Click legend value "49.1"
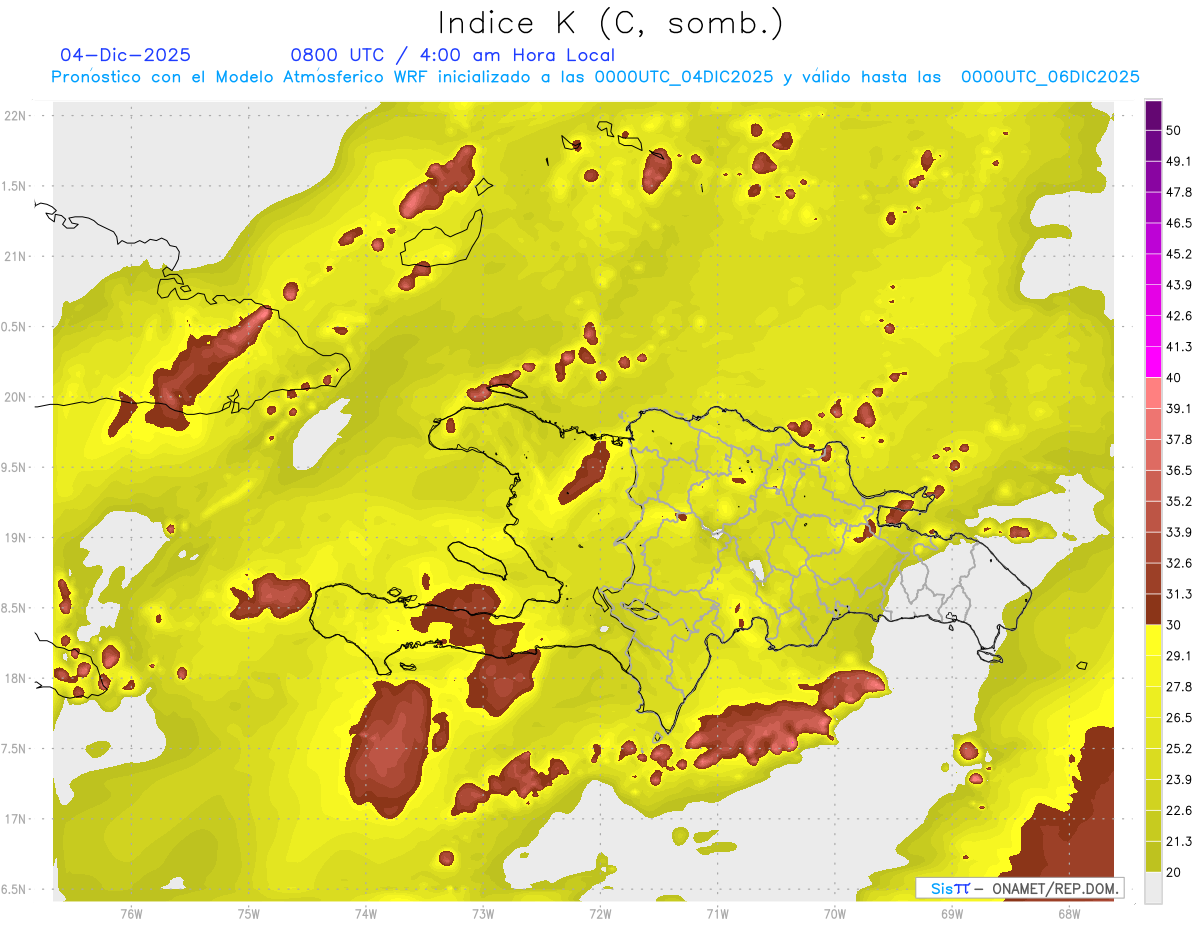 (1179, 161)
